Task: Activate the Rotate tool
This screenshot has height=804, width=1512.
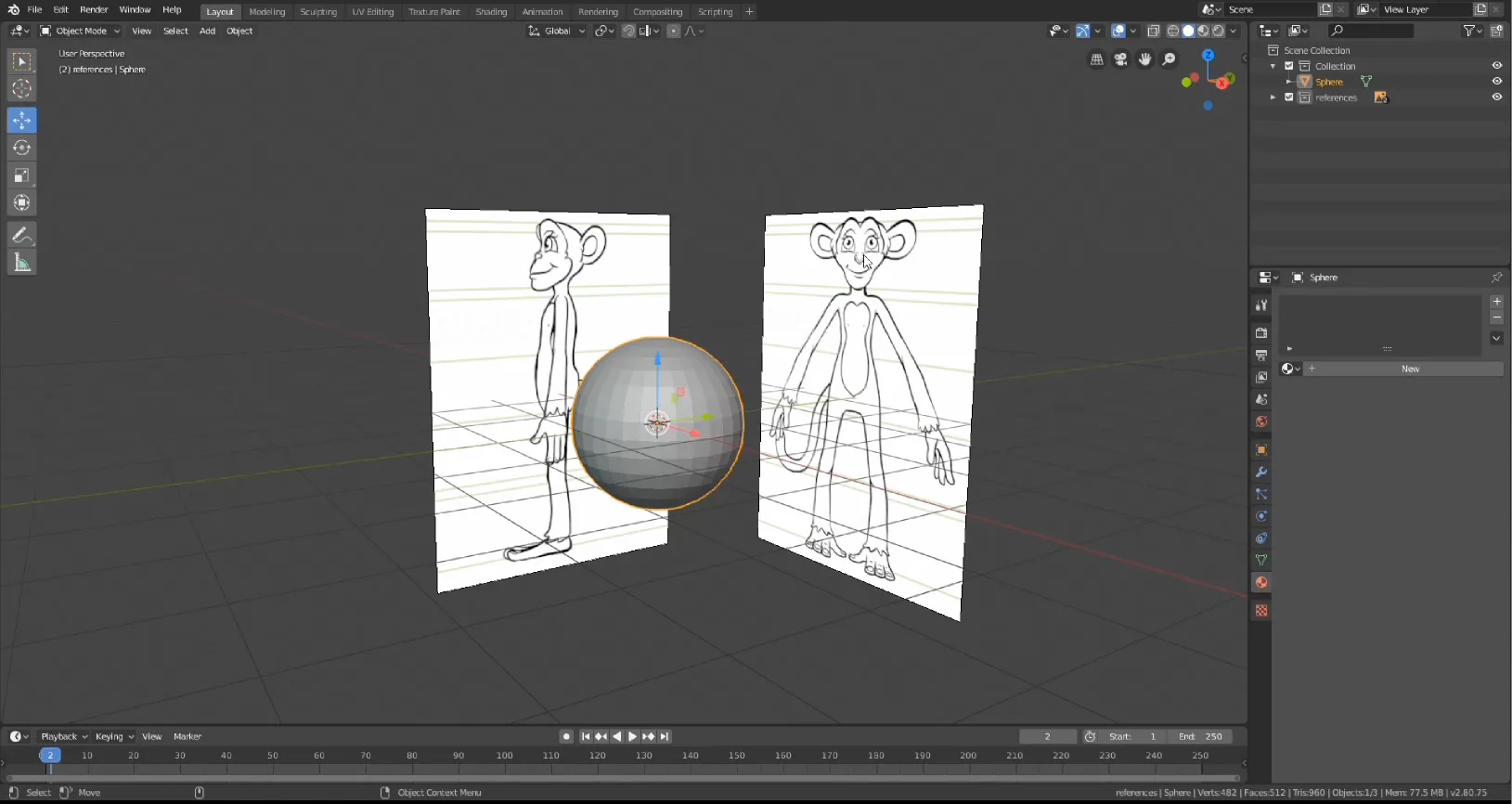Action: click(x=21, y=148)
